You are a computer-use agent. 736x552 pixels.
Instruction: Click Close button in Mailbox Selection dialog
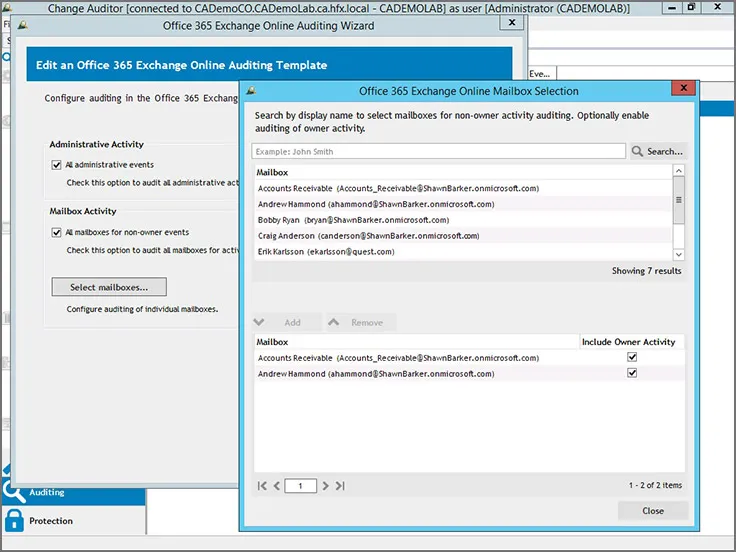point(653,511)
